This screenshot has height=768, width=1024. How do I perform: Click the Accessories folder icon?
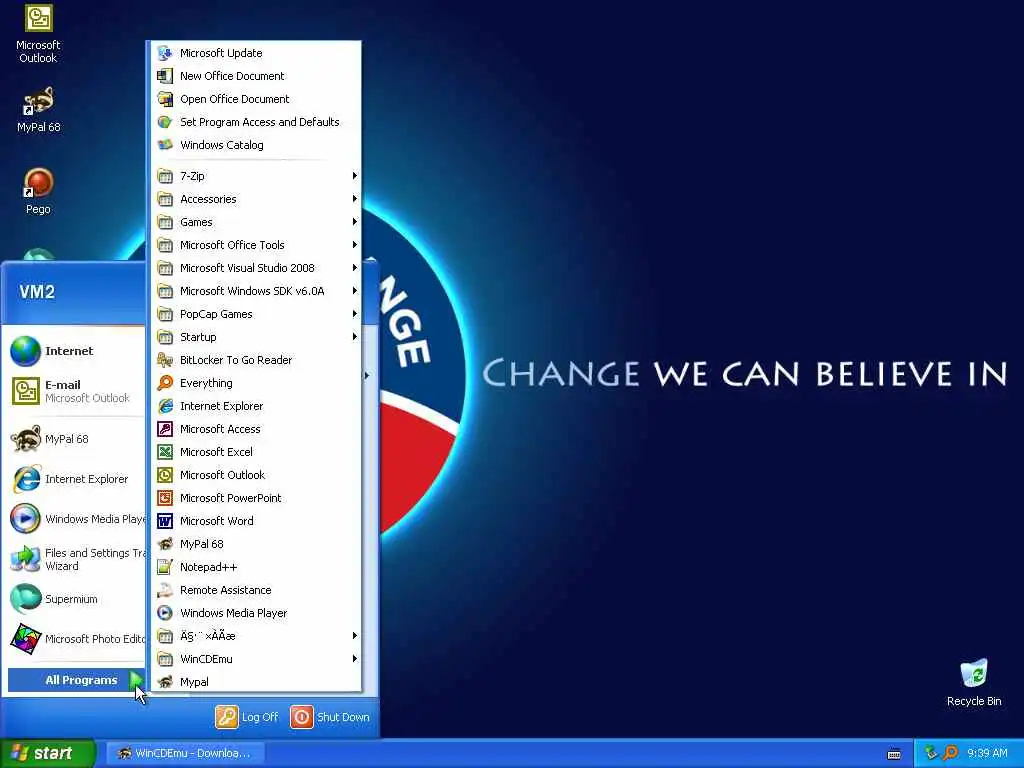pos(165,199)
